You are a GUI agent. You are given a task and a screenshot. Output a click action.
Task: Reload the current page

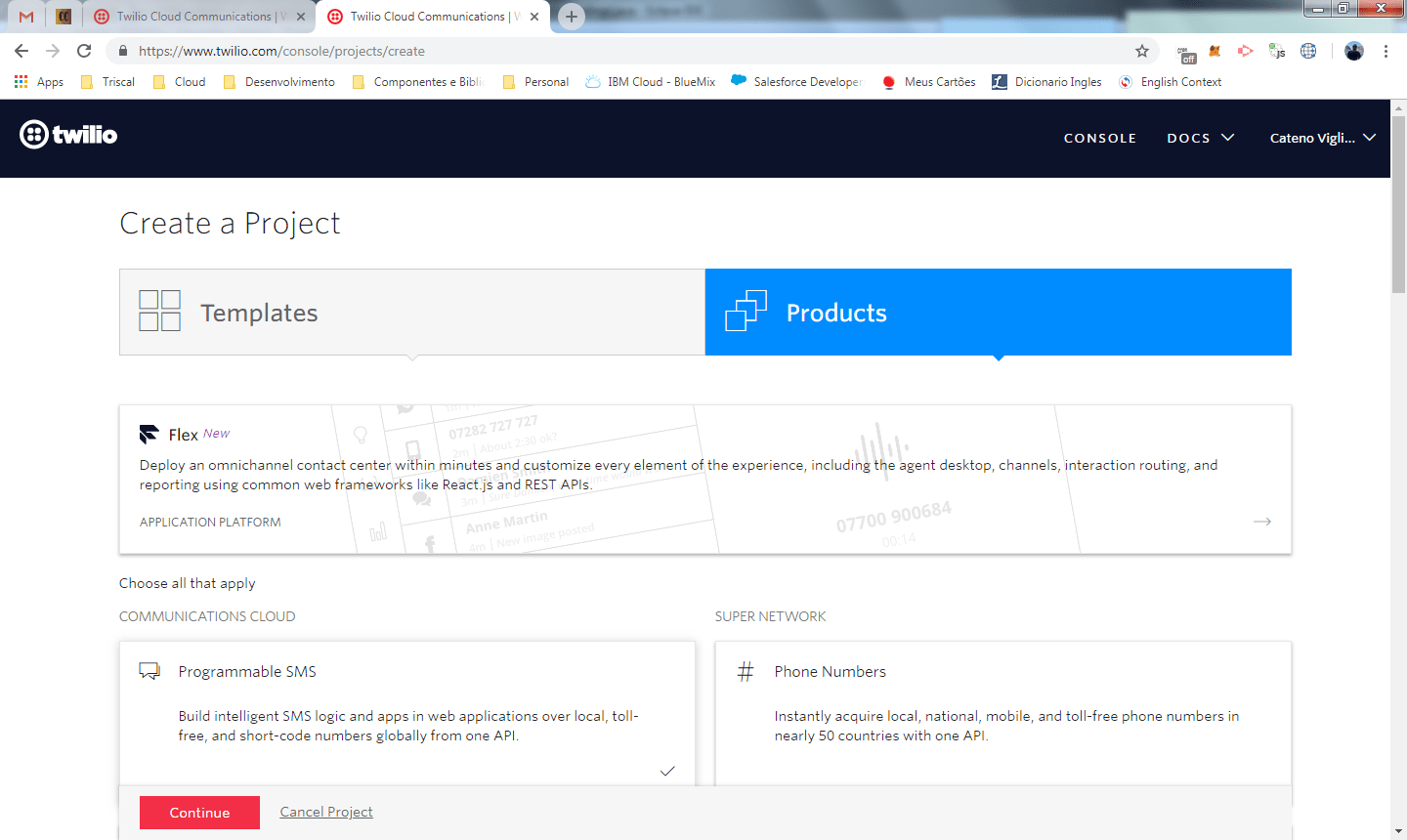(84, 51)
